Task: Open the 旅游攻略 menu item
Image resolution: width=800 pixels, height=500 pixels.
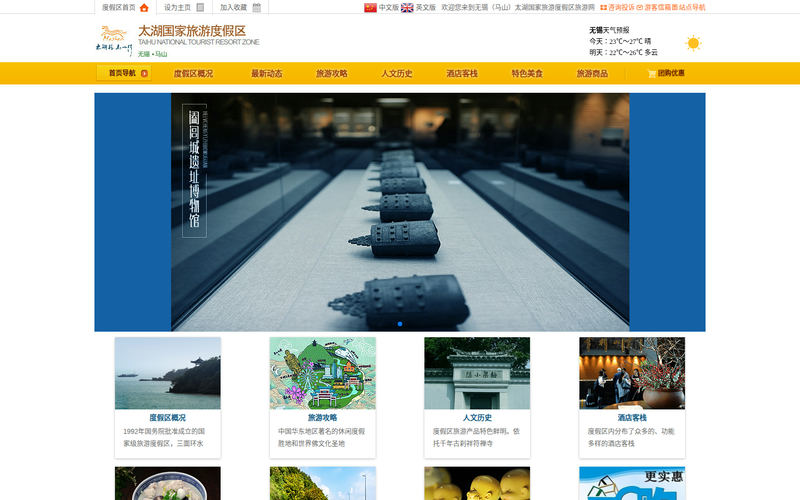Action: [332, 73]
